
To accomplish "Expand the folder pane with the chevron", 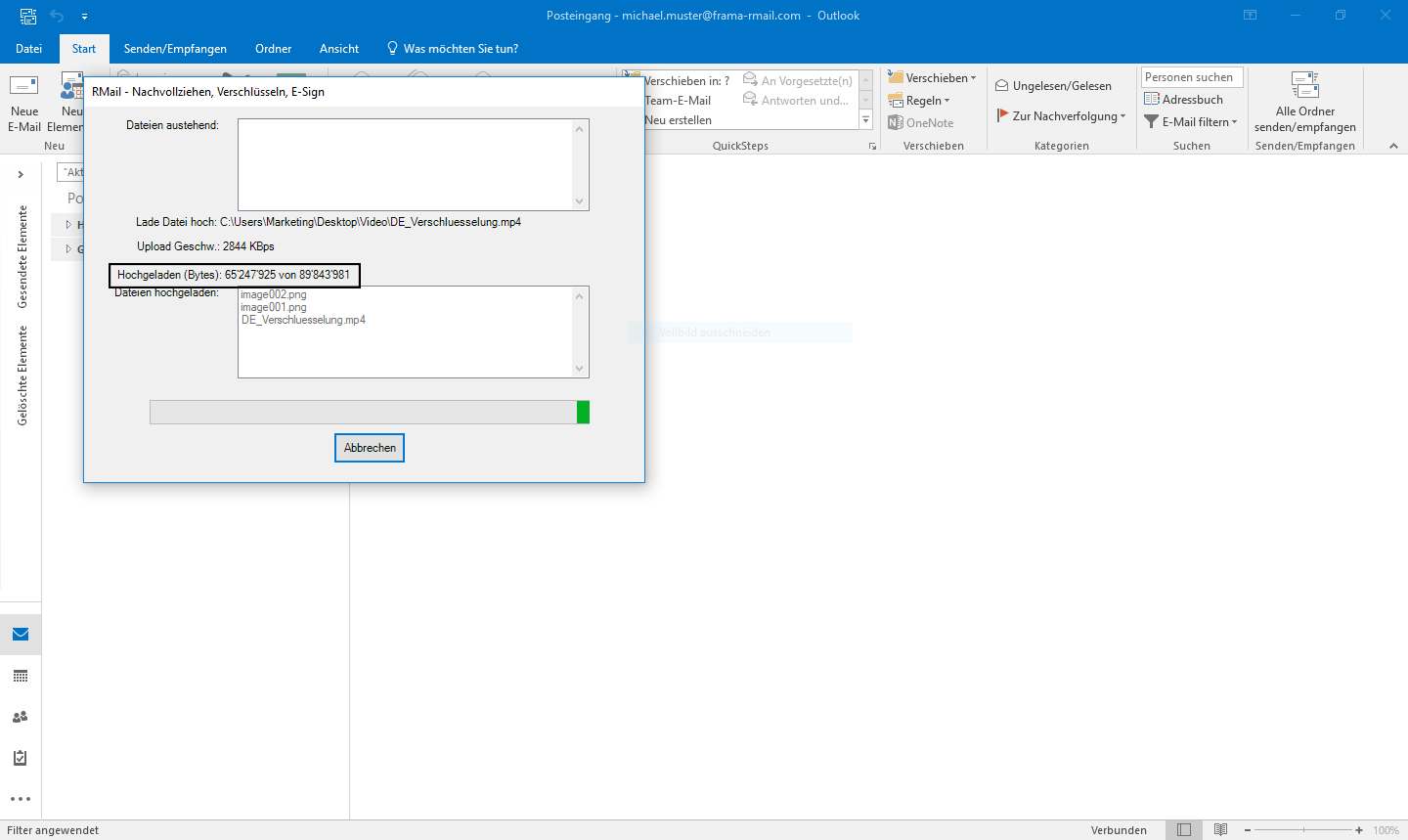I will pos(21,174).
